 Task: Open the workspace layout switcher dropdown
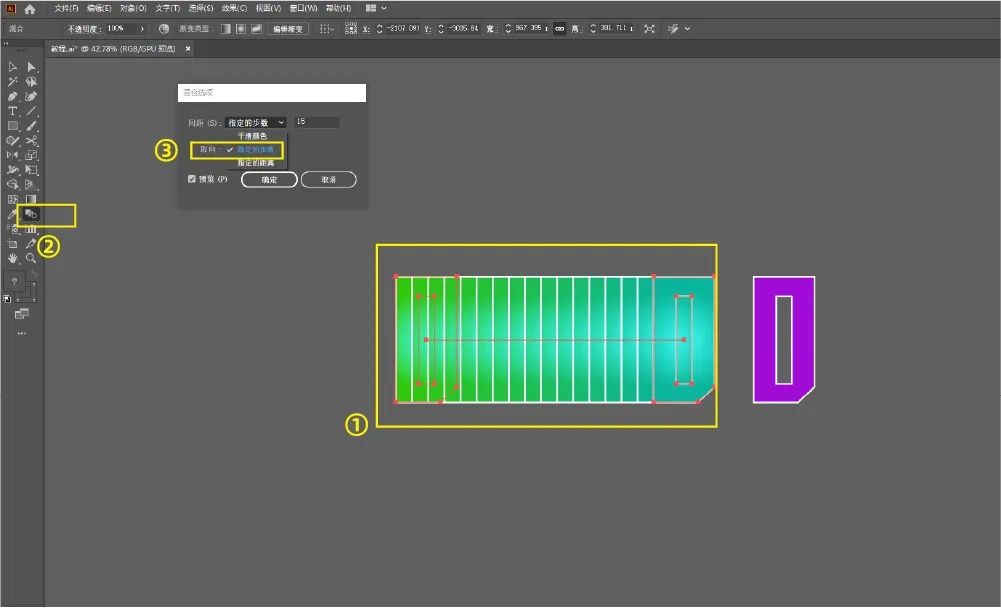[376, 8]
